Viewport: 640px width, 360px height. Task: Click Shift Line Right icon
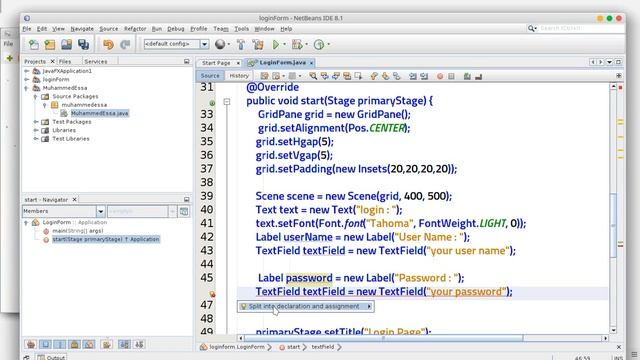pos(424,76)
